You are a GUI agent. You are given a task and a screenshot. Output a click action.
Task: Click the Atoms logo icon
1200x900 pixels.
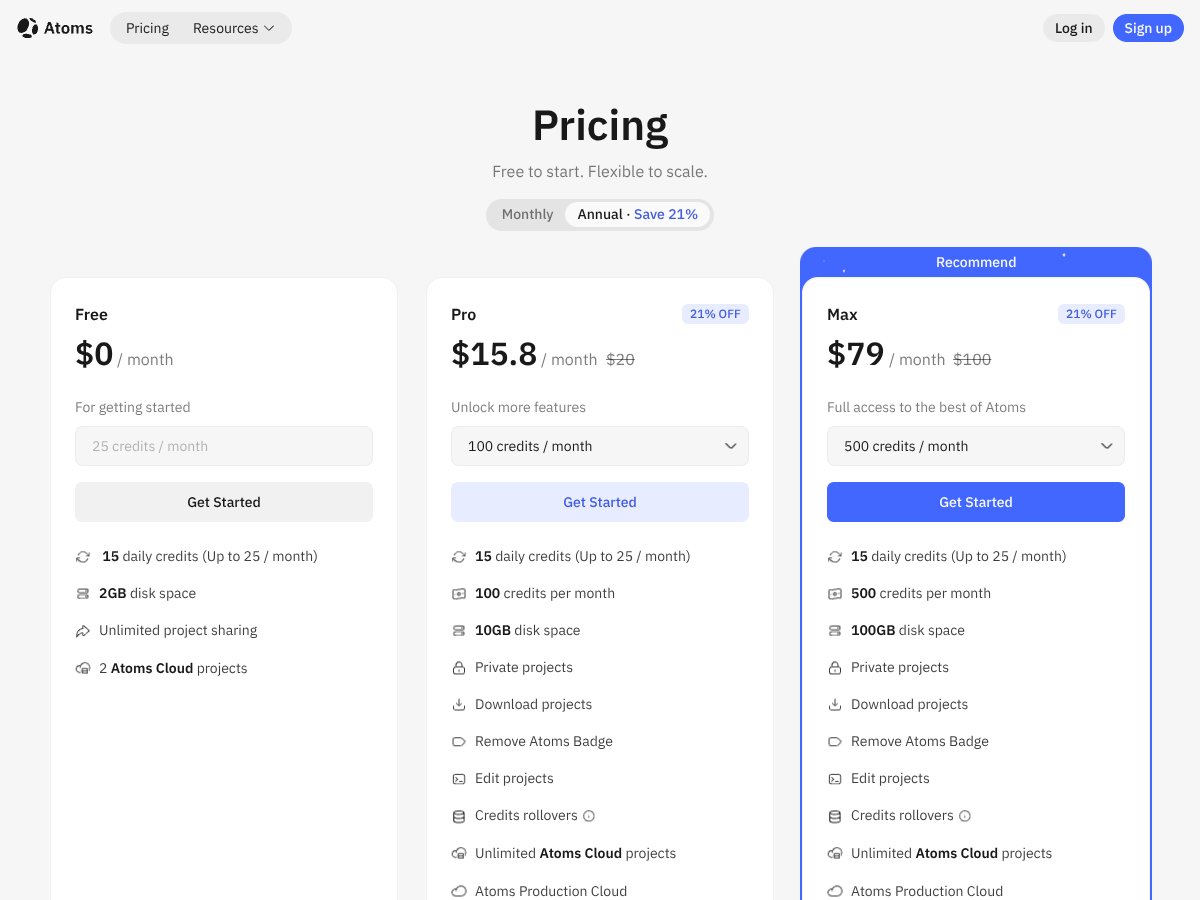pyautogui.click(x=28, y=28)
